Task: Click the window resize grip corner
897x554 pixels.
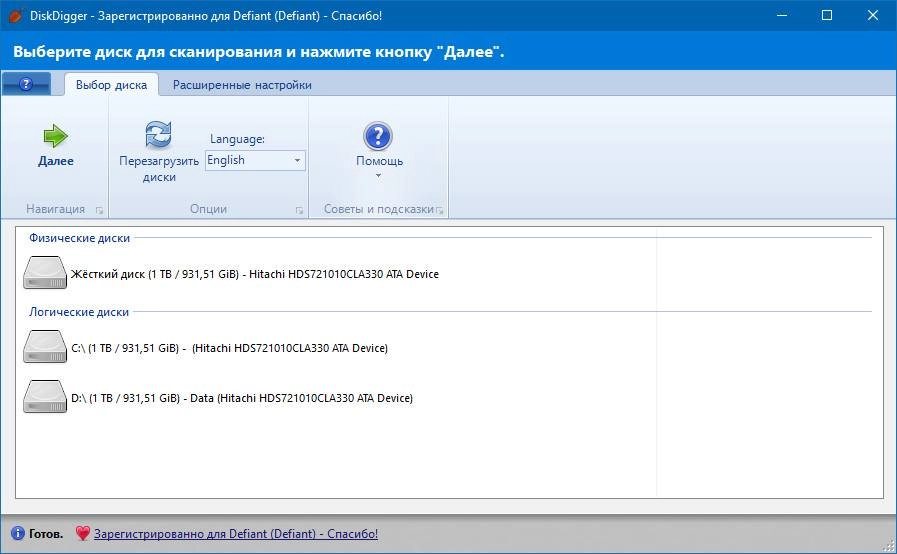Action: [890, 547]
